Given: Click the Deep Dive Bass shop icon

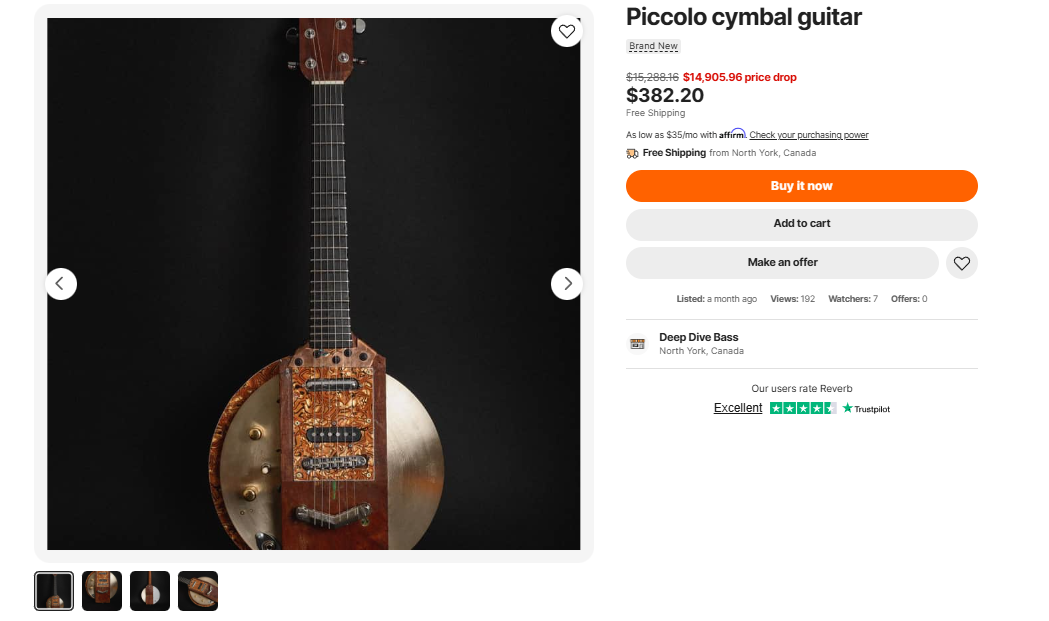Looking at the screenshot, I should pyautogui.click(x=638, y=343).
